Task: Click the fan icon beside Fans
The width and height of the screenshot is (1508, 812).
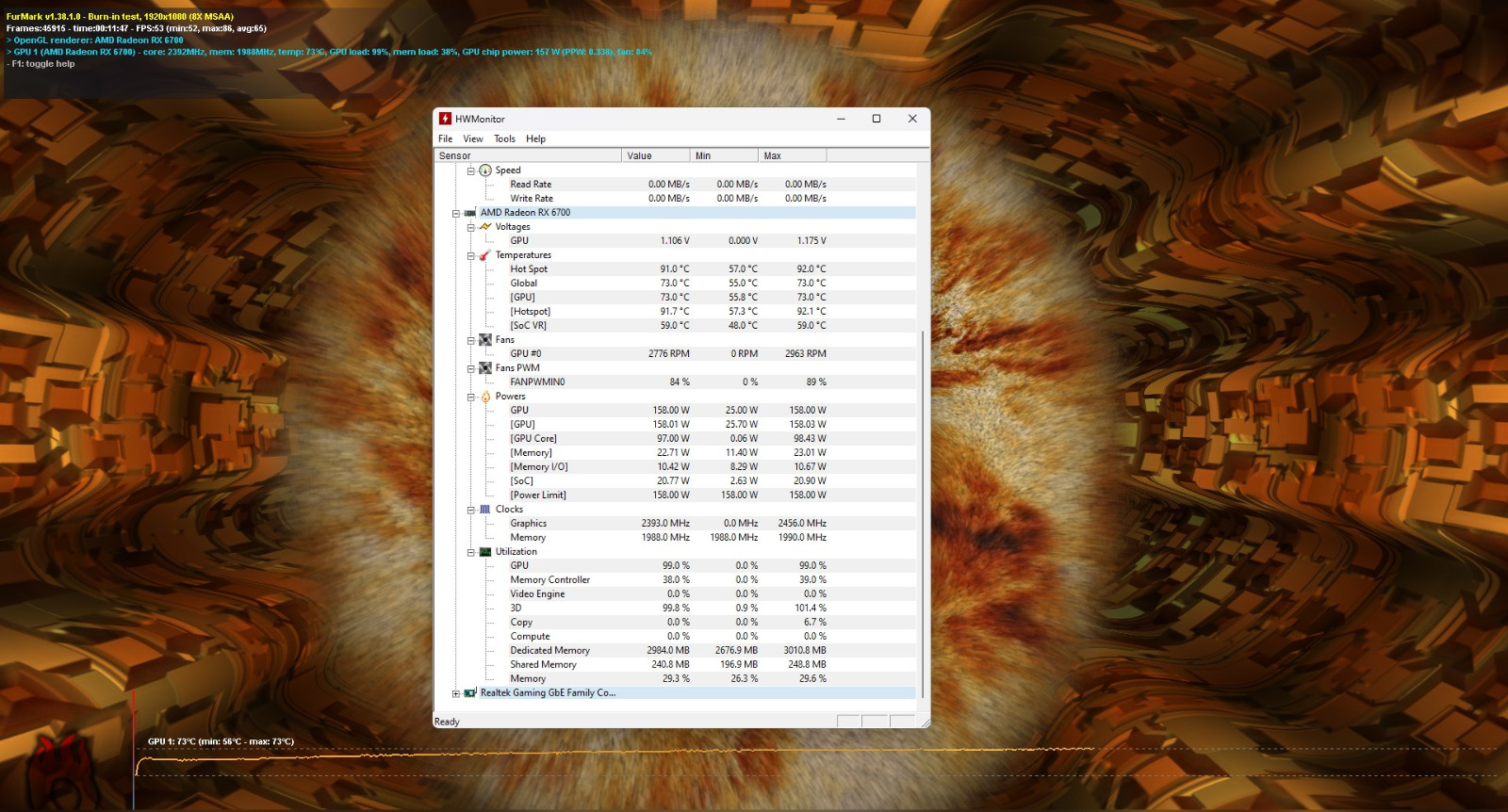Action: click(485, 340)
